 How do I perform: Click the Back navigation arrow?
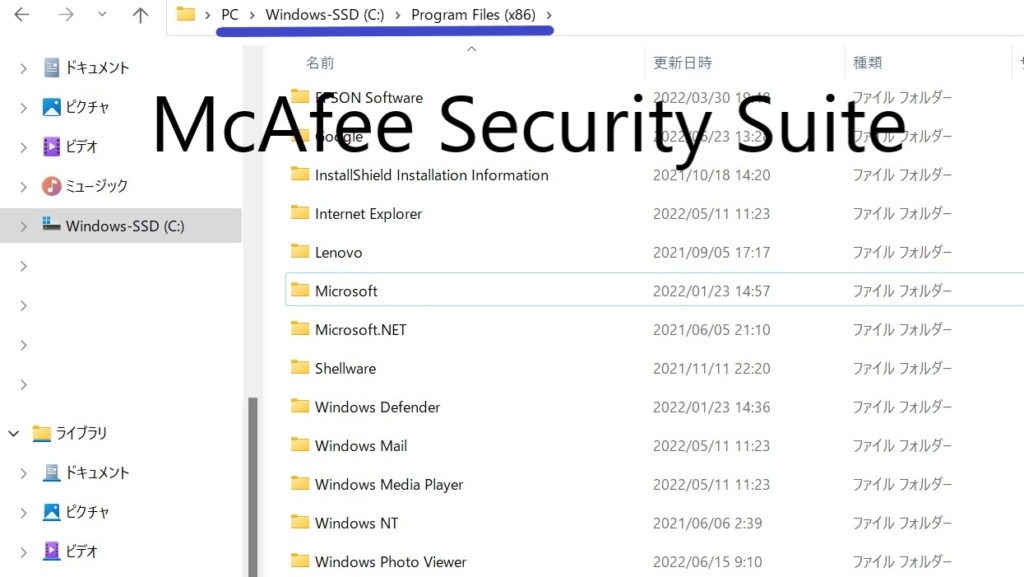[22, 14]
